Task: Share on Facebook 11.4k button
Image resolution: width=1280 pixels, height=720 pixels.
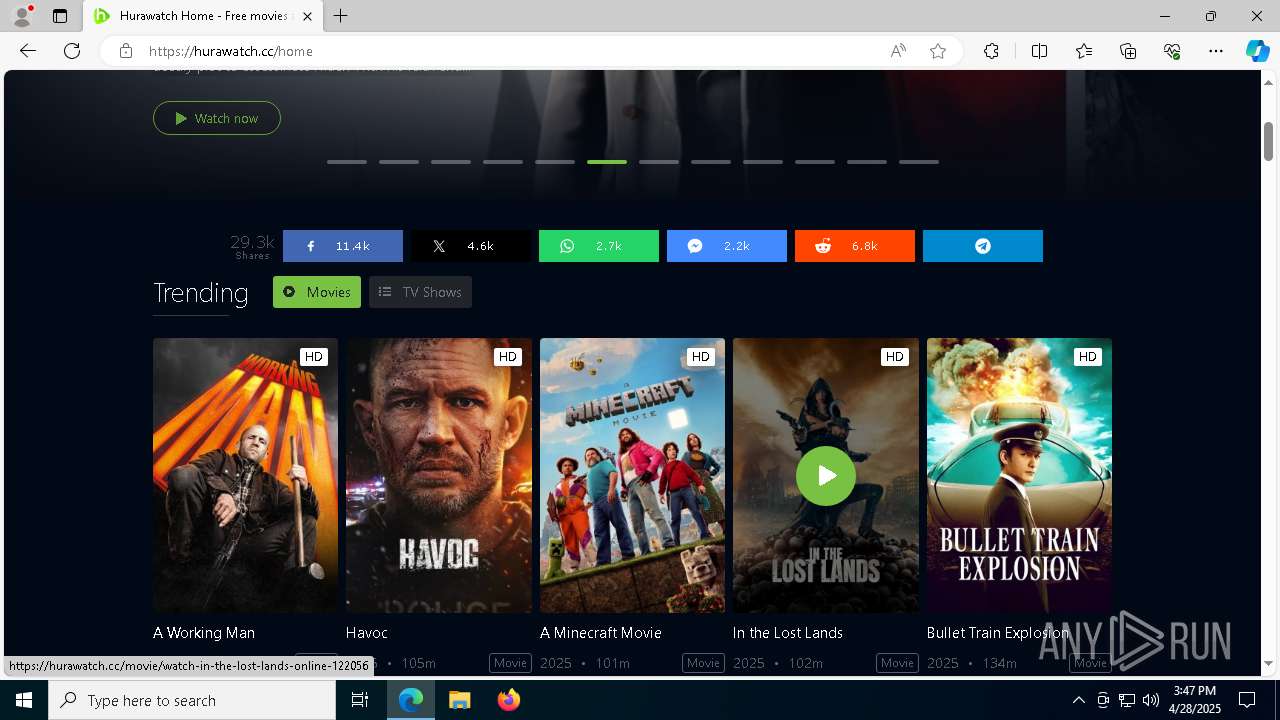Action: pos(343,246)
